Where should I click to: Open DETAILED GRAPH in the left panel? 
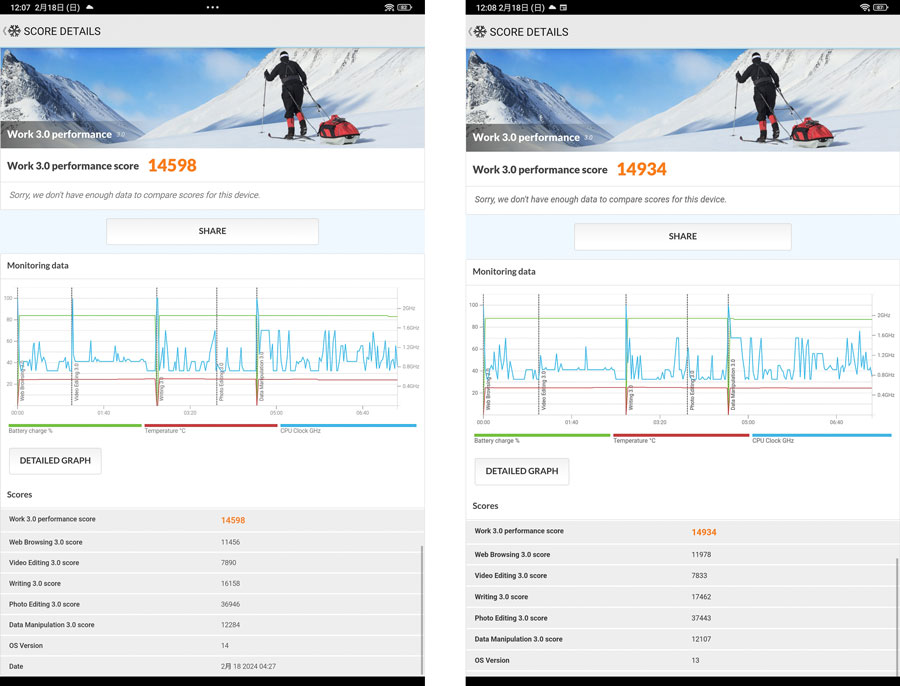tap(55, 461)
